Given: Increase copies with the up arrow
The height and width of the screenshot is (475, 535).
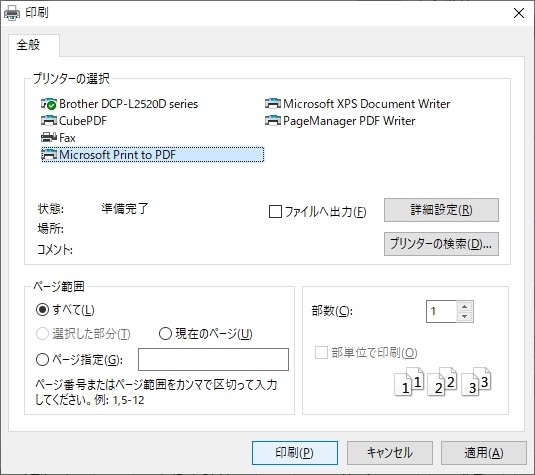Looking at the screenshot, I should [x=464, y=306].
